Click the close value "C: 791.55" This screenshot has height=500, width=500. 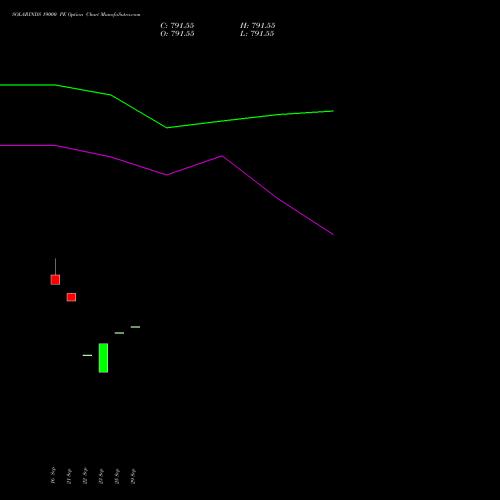coord(177,26)
